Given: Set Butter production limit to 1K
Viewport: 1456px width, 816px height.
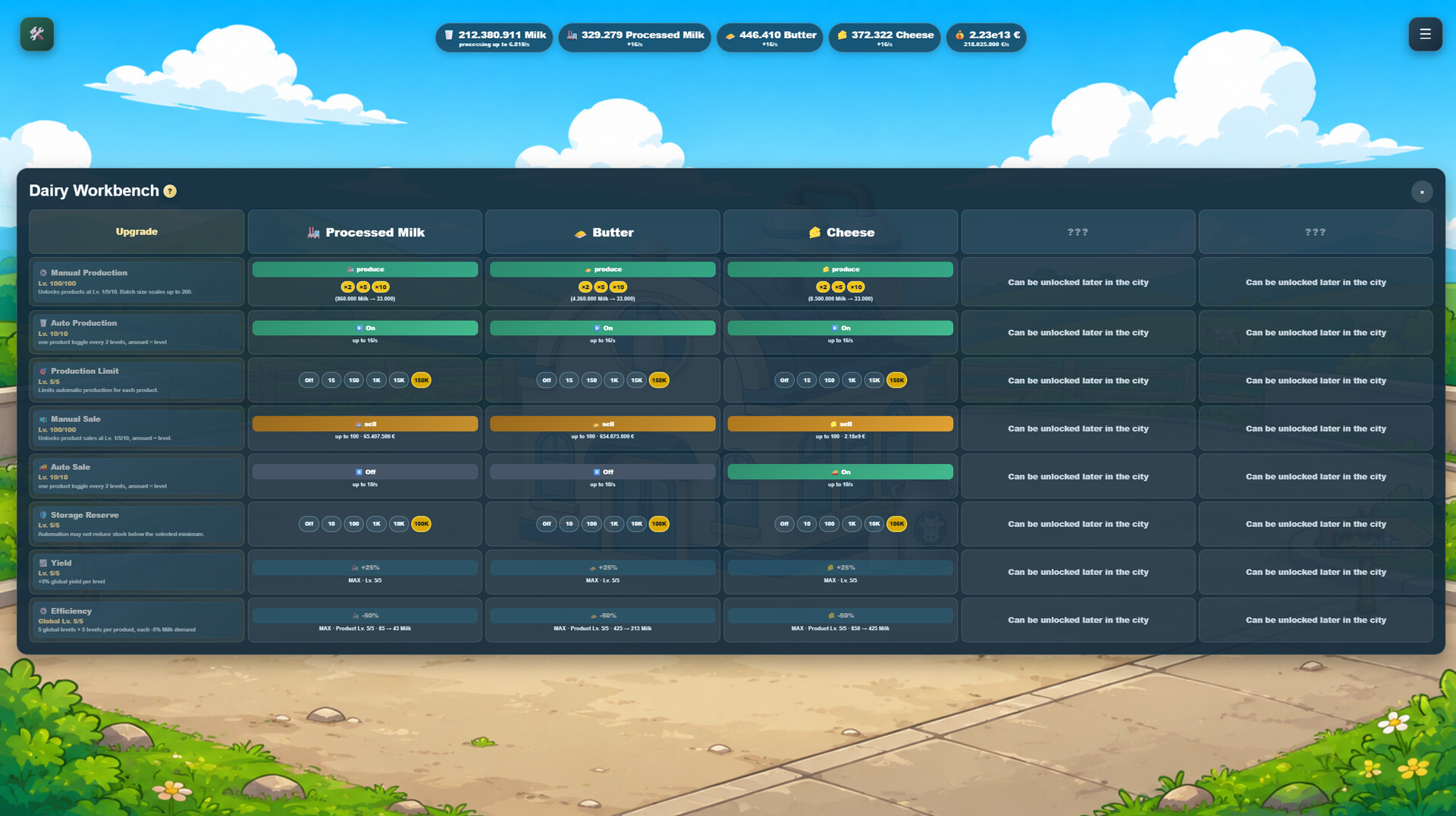Looking at the screenshot, I should coord(614,380).
